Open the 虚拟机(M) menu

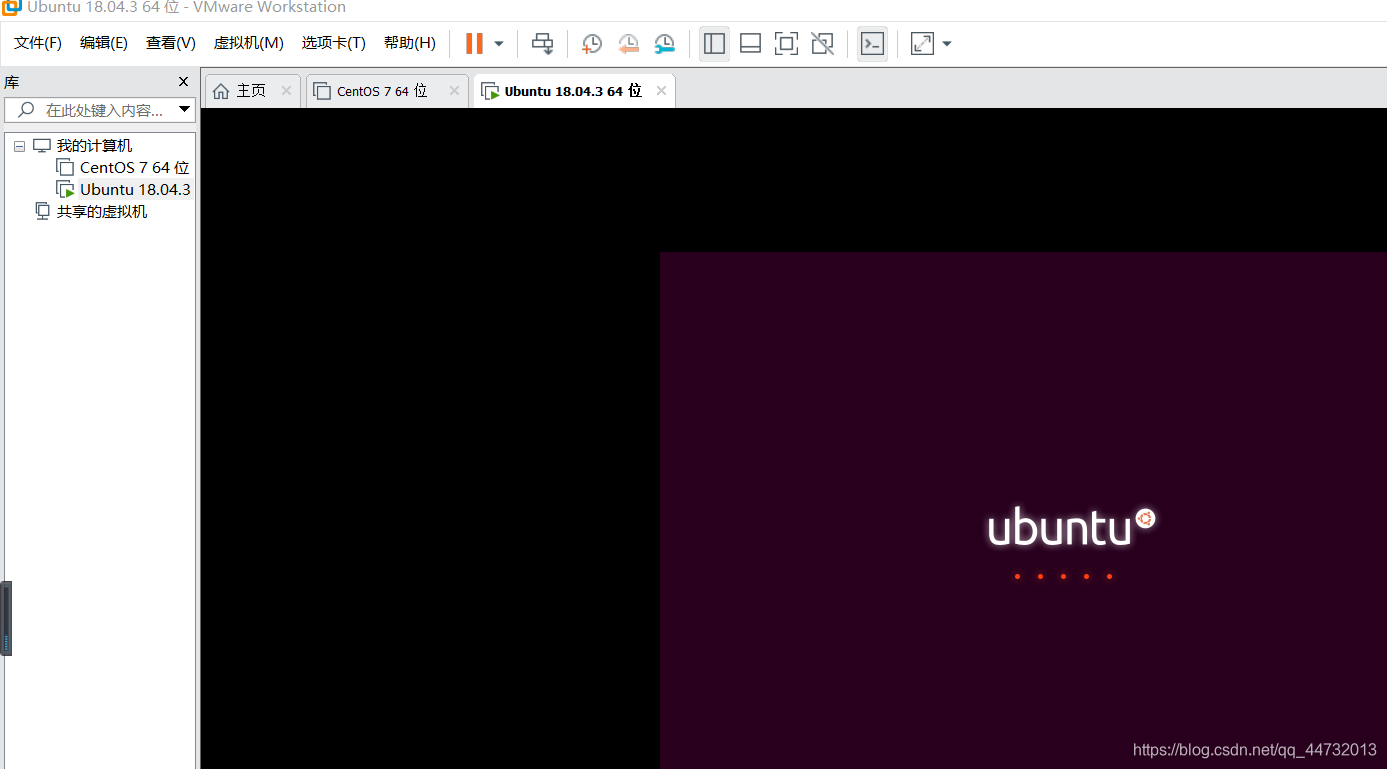click(248, 43)
